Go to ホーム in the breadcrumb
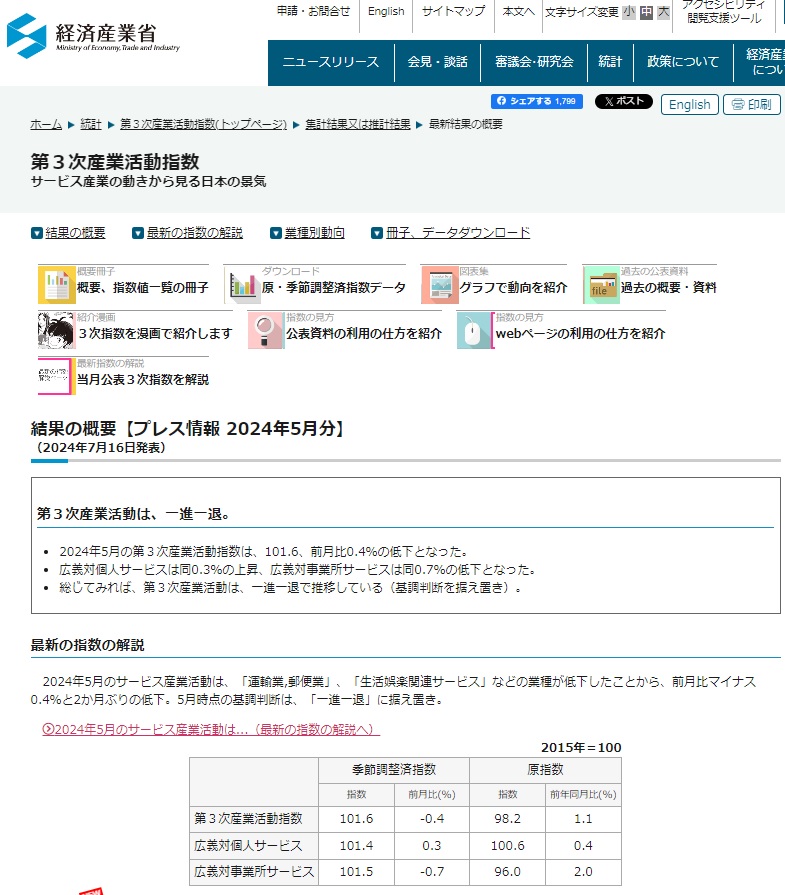 coord(46,124)
